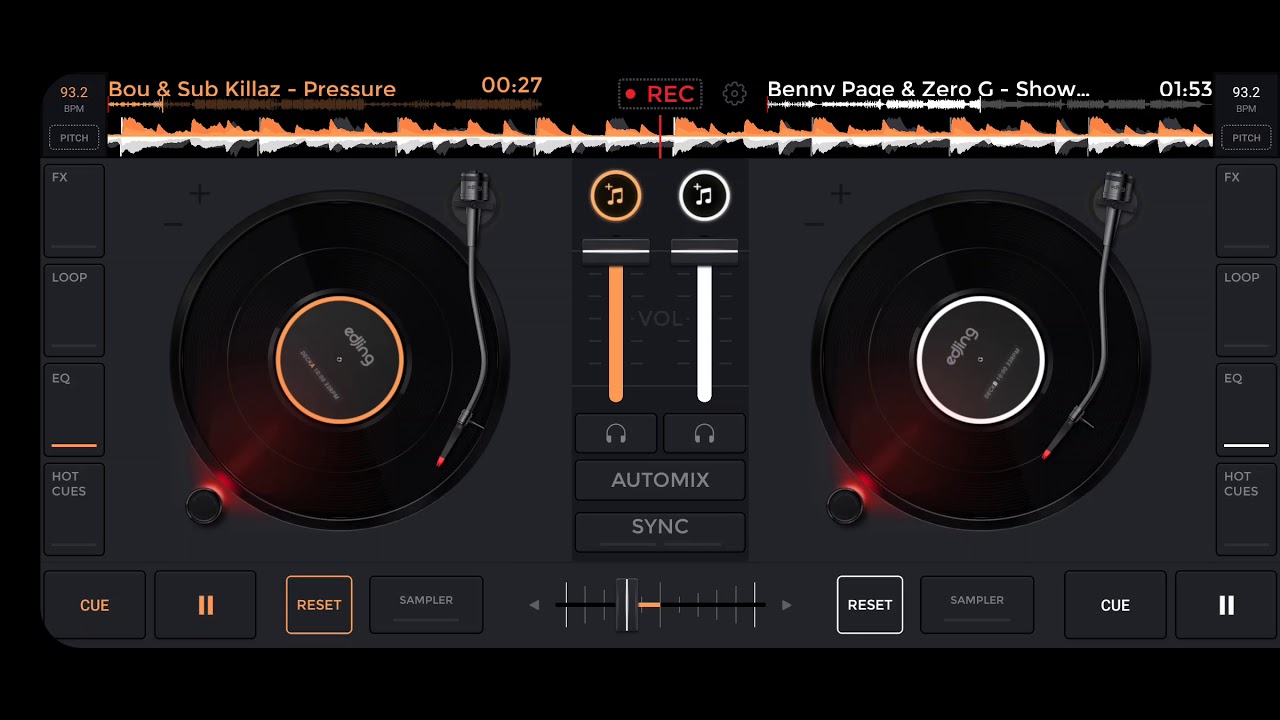Nudge the crossfader with the right arrow
The height and width of the screenshot is (720, 1280).
(786, 605)
